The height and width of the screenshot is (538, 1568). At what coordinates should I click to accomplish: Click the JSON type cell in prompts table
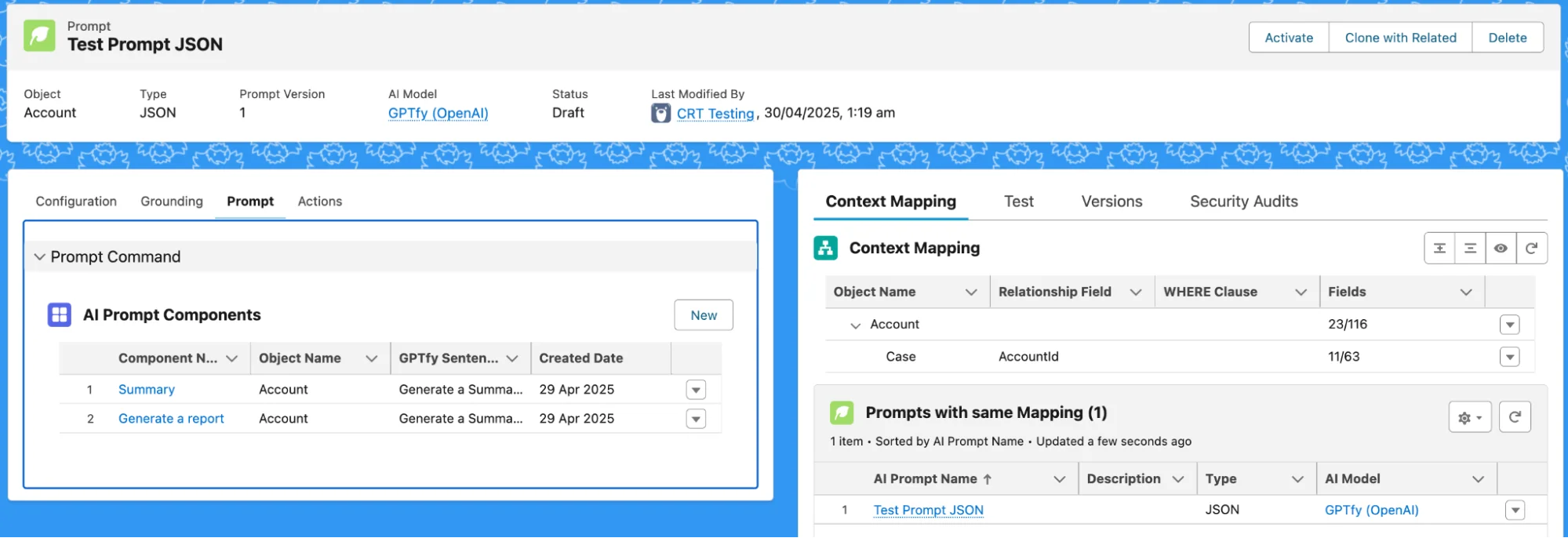[x=1222, y=510]
